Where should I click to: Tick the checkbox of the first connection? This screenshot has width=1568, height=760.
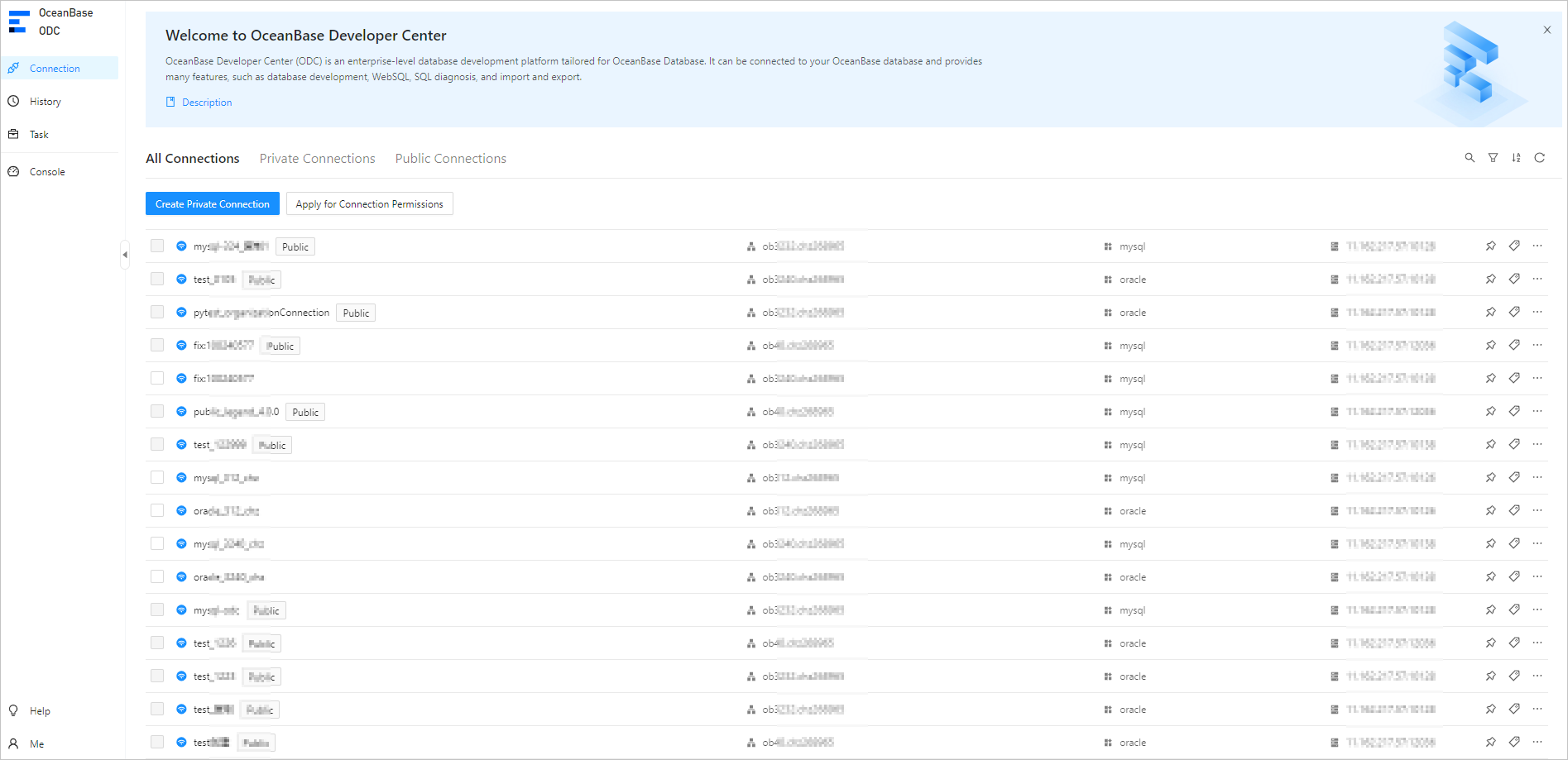pos(157,246)
